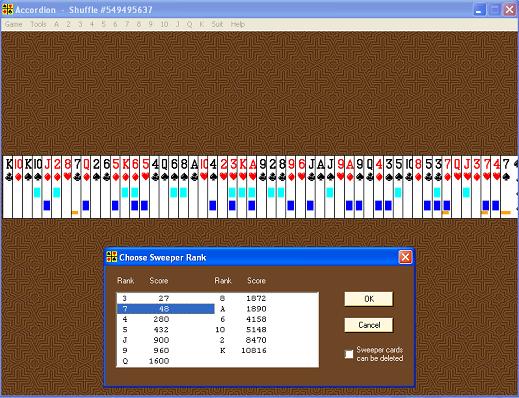Open the Help menu
The width and height of the screenshot is (519, 398).
238,24
